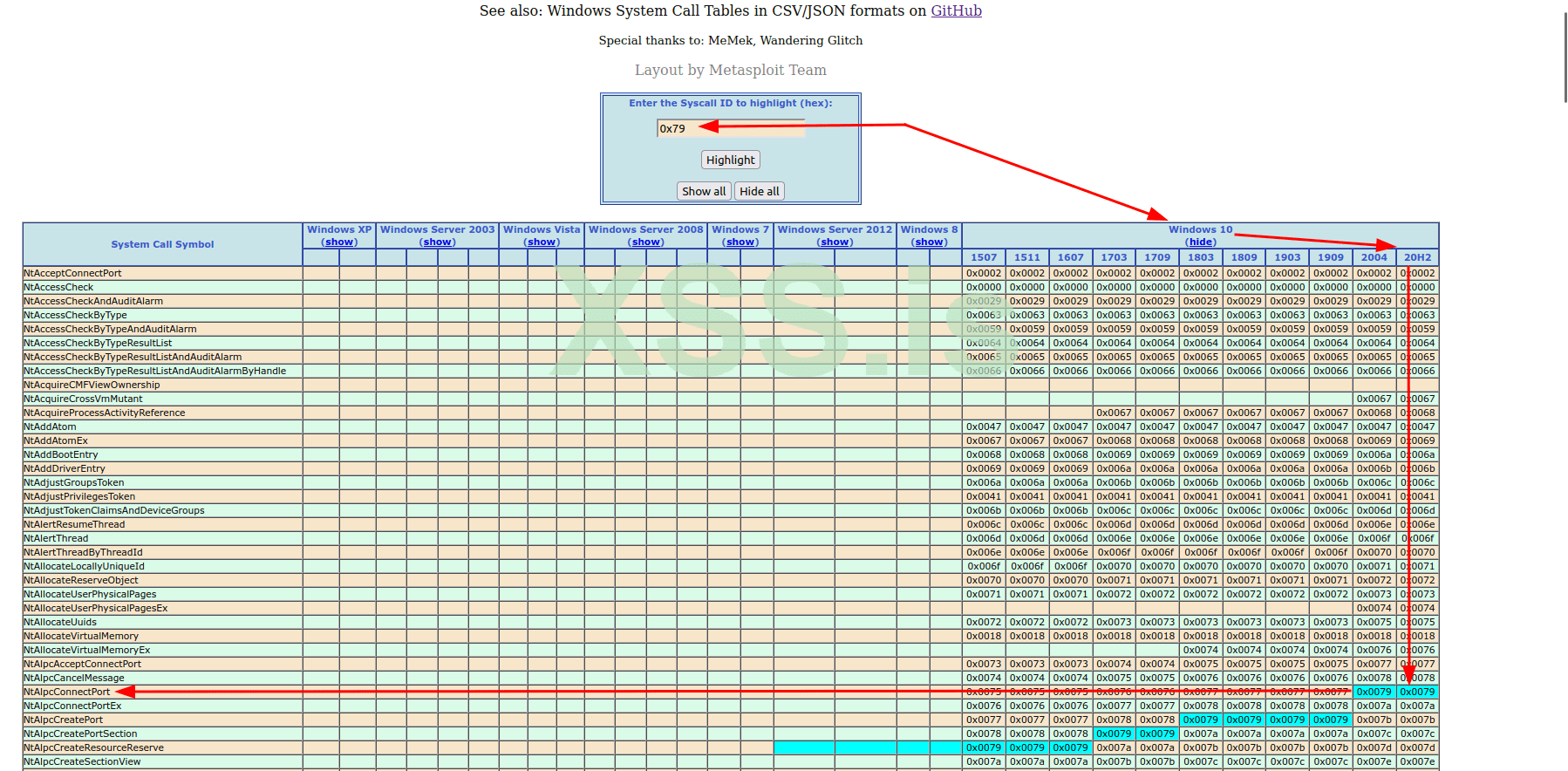Image resolution: width=1568 pixels, height=771 pixels.
Task: Click the page vertical scrollbar
Action: pyautogui.click(x=1565, y=58)
